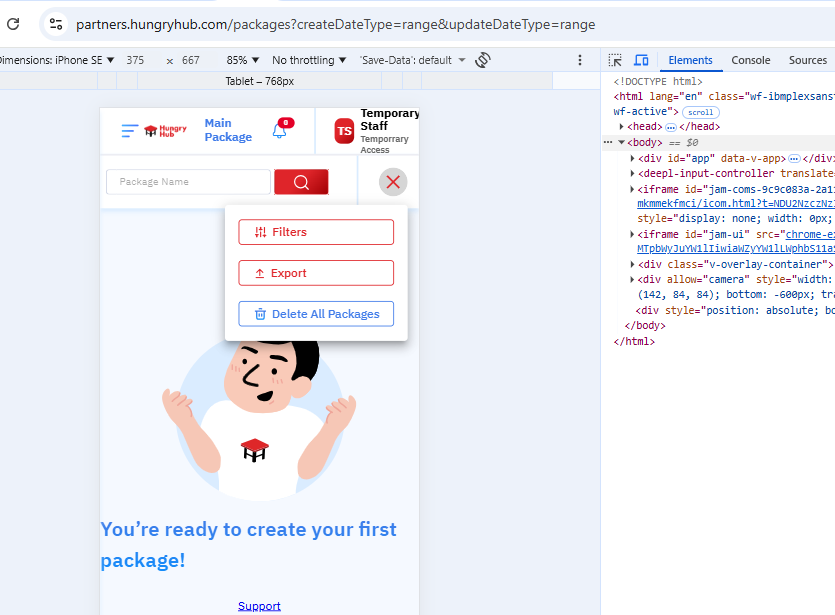The width and height of the screenshot is (835, 615).
Task: Open device toolbar three-dot more options
Action: coord(580,60)
